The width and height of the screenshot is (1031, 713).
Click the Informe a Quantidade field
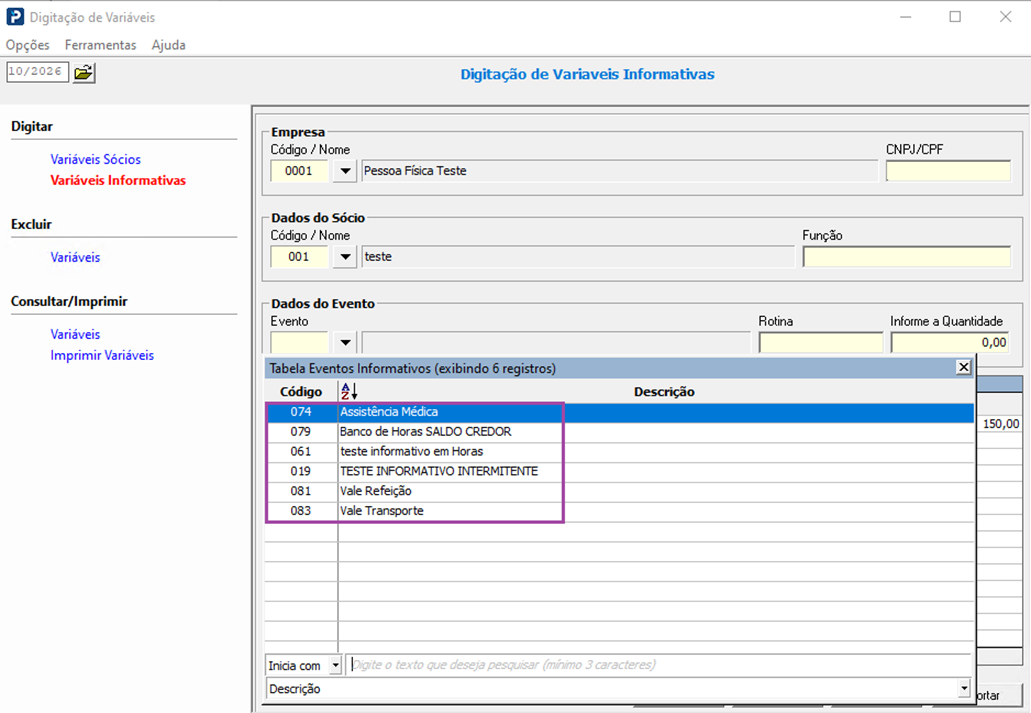tap(951, 342)
